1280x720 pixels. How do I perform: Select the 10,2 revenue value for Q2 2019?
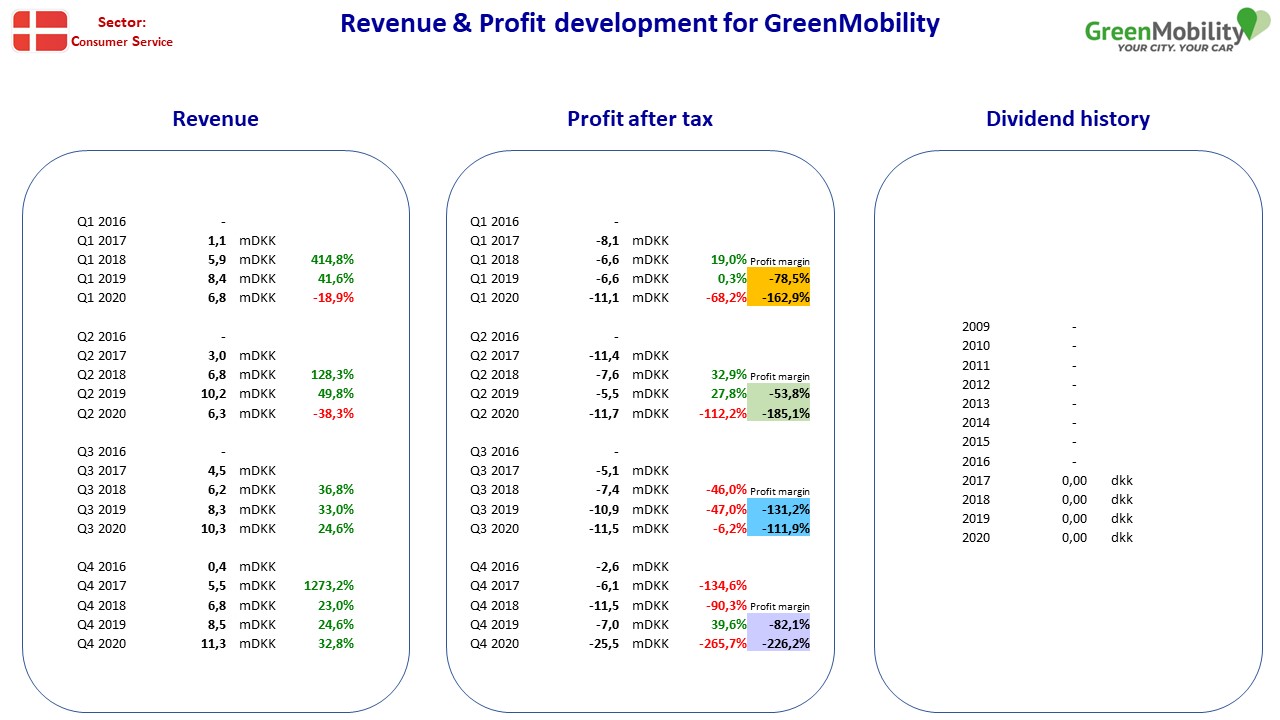[x=215, y=394]
